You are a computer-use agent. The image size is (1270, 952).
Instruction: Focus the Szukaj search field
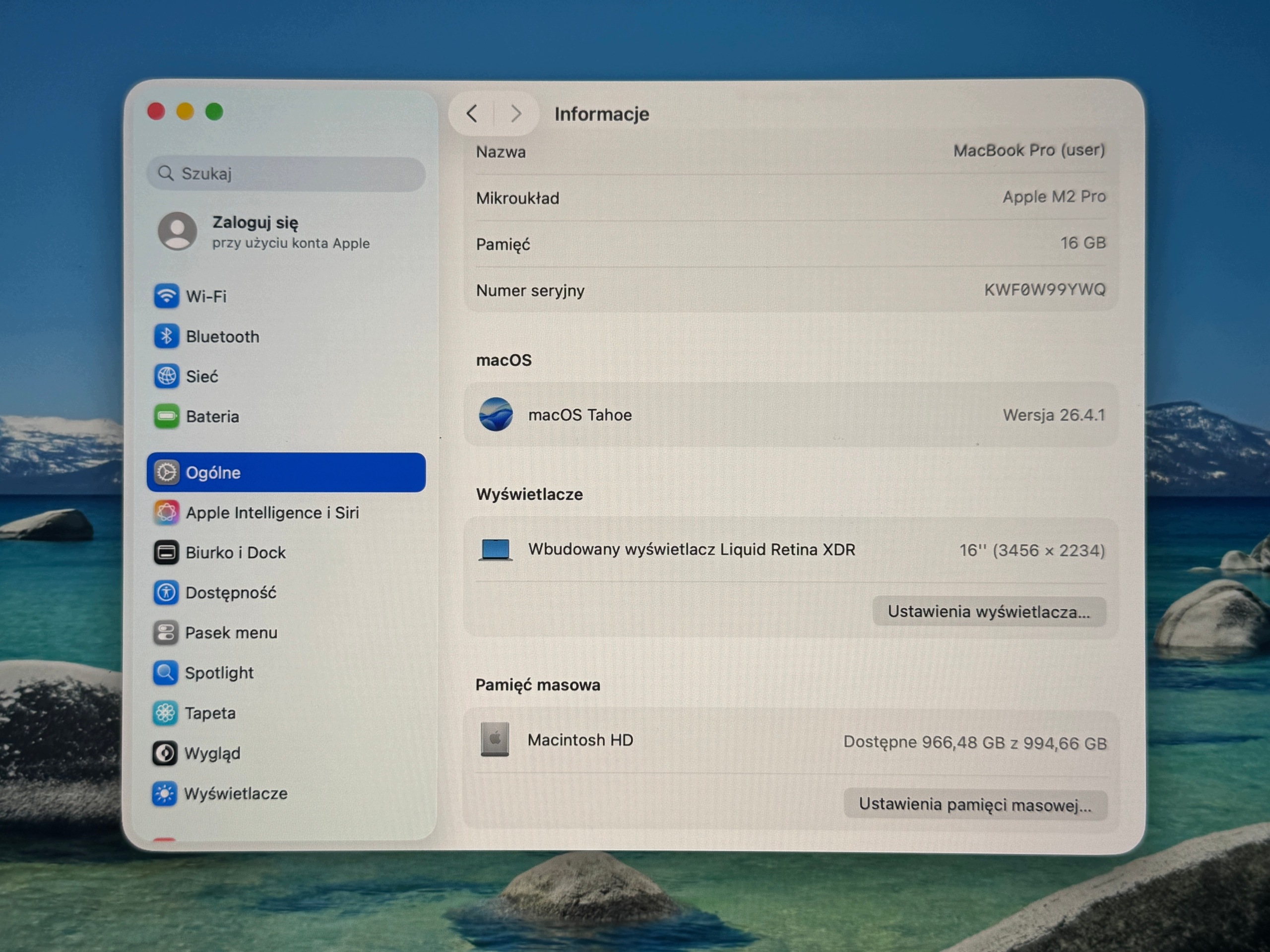coord(286,174)
